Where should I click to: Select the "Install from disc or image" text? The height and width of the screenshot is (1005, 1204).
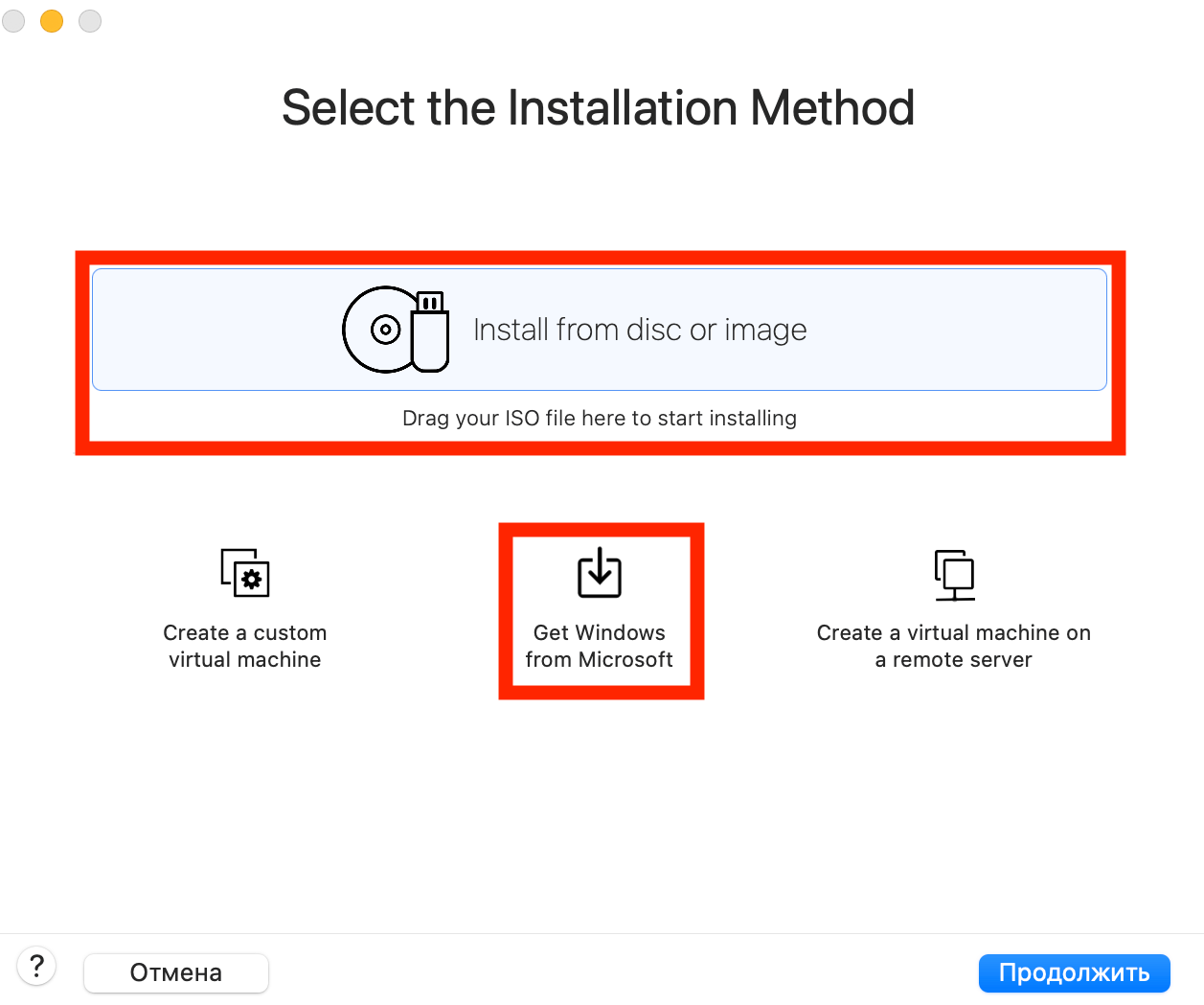pyautogui.click(x=640, y=330)
